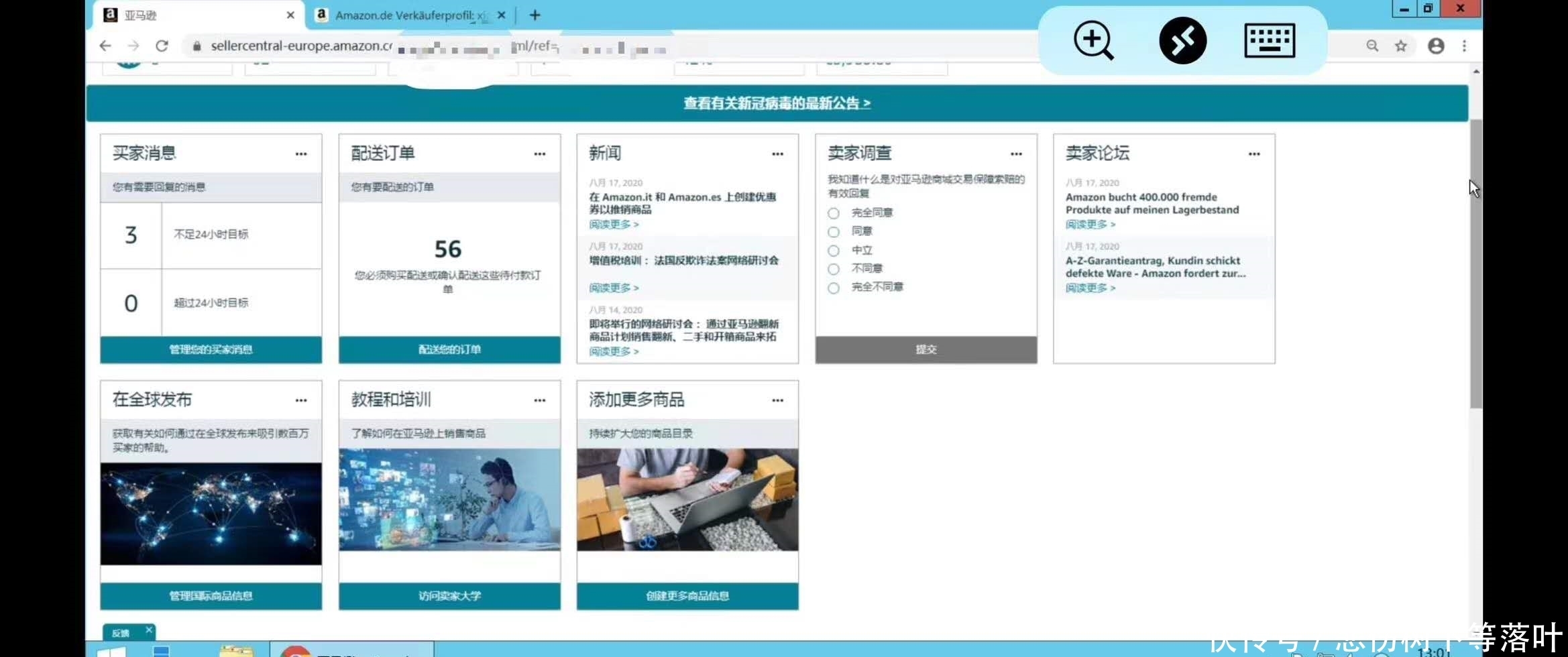Click 访问卖家大学 button

tap(449, 596)
